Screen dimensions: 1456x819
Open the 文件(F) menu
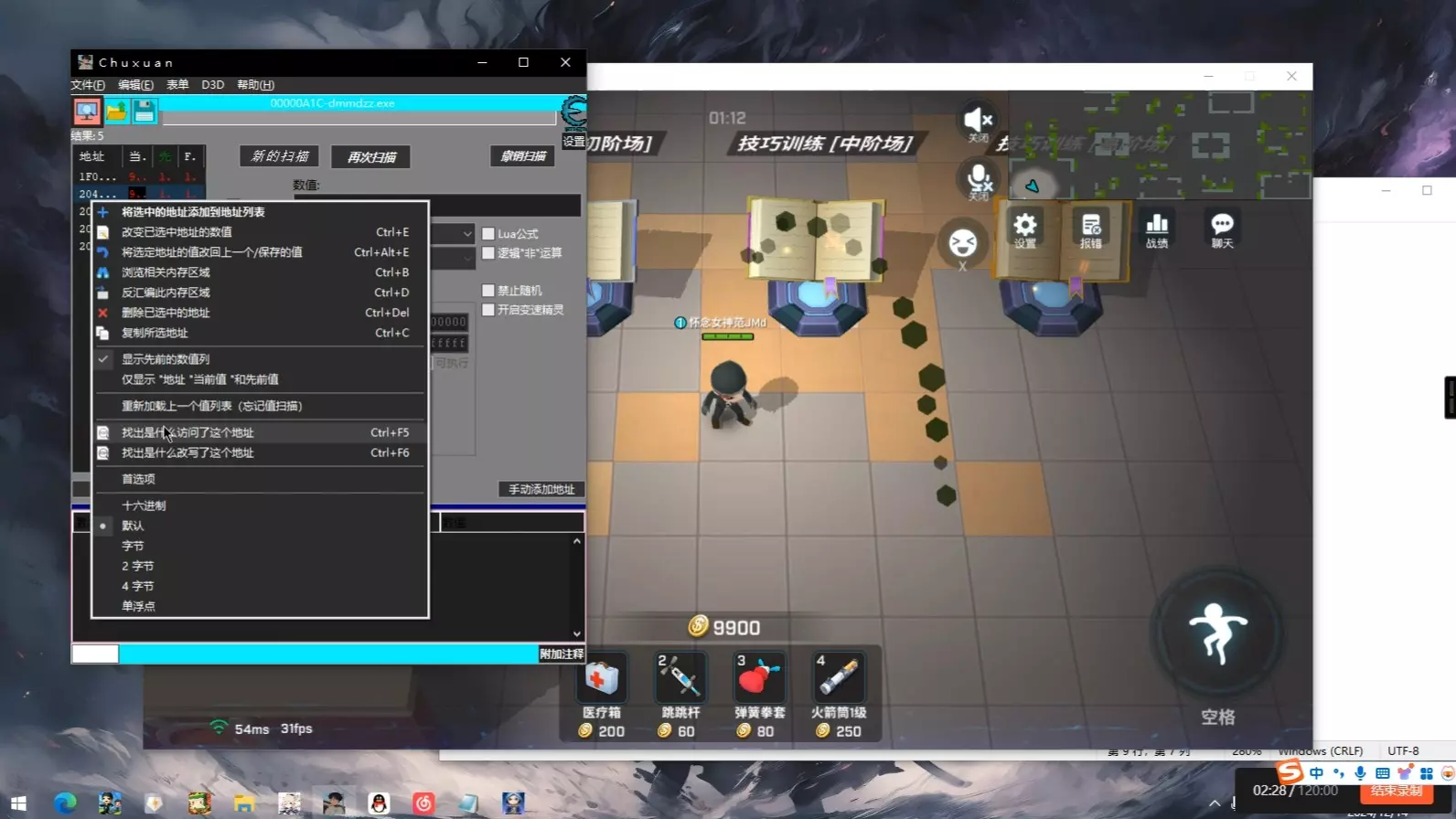pyautogui.click(x=88, y=85)
